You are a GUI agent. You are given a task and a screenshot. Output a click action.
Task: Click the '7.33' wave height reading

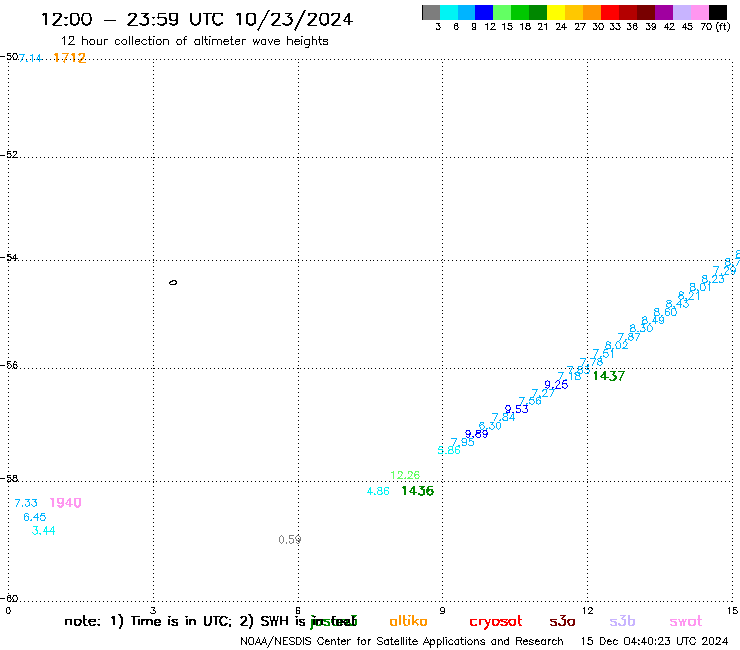pos(26,503)
